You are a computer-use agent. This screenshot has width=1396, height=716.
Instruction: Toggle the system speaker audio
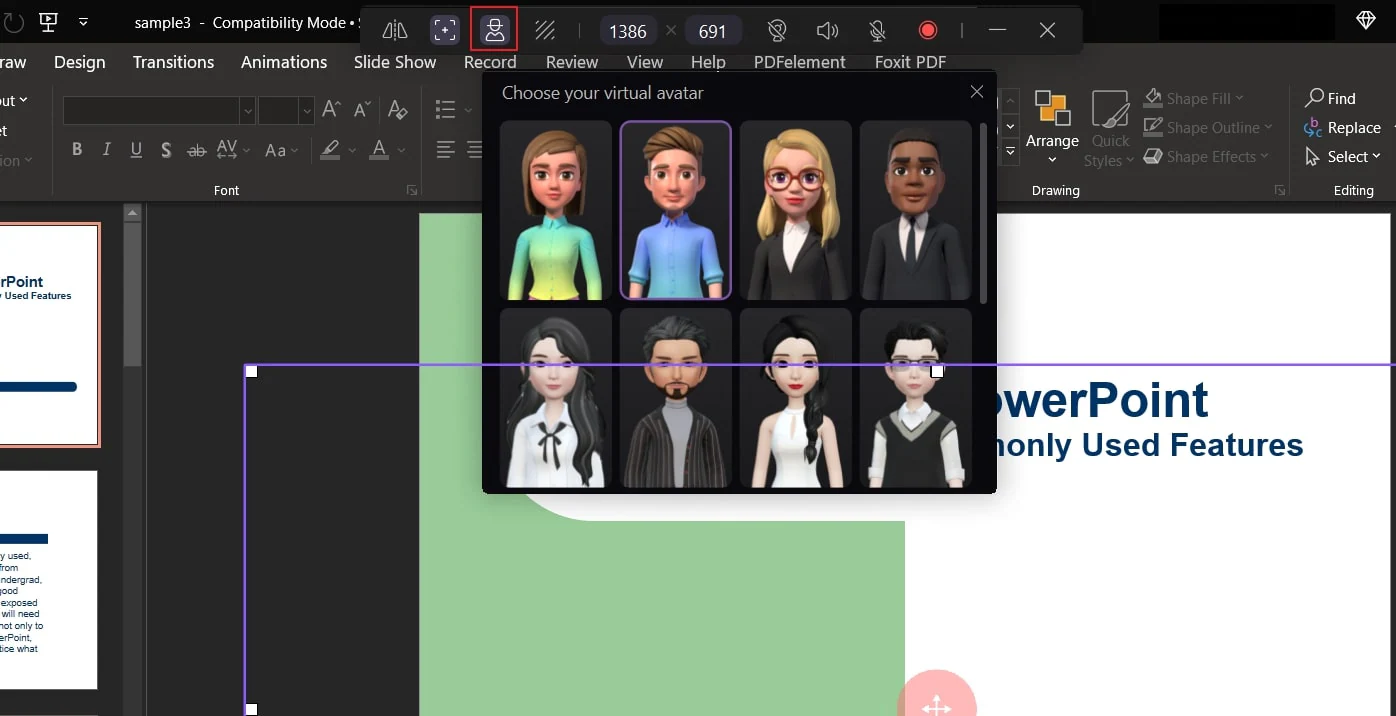827,30
